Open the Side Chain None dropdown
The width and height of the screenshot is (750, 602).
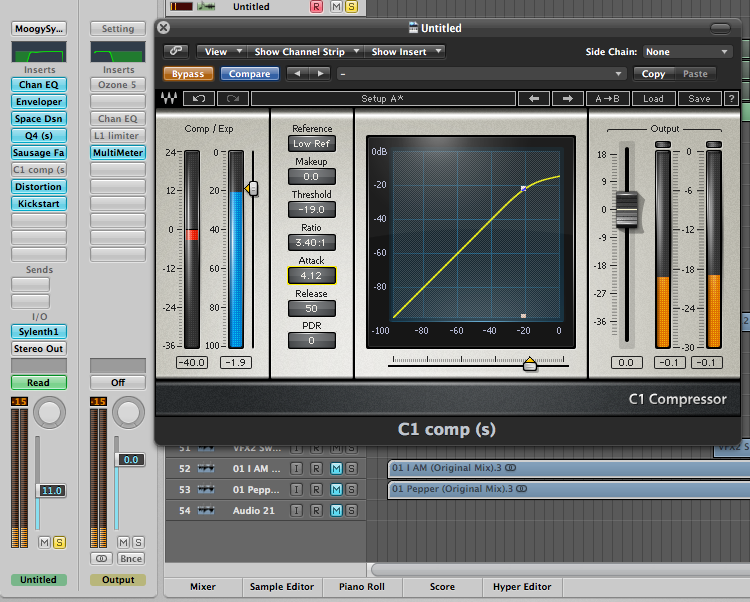[687, 52]
